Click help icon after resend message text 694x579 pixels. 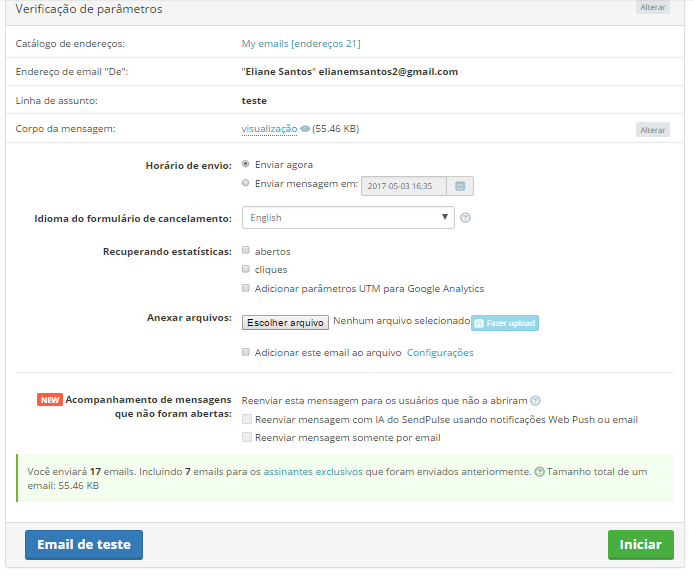(x=536, y=400)
